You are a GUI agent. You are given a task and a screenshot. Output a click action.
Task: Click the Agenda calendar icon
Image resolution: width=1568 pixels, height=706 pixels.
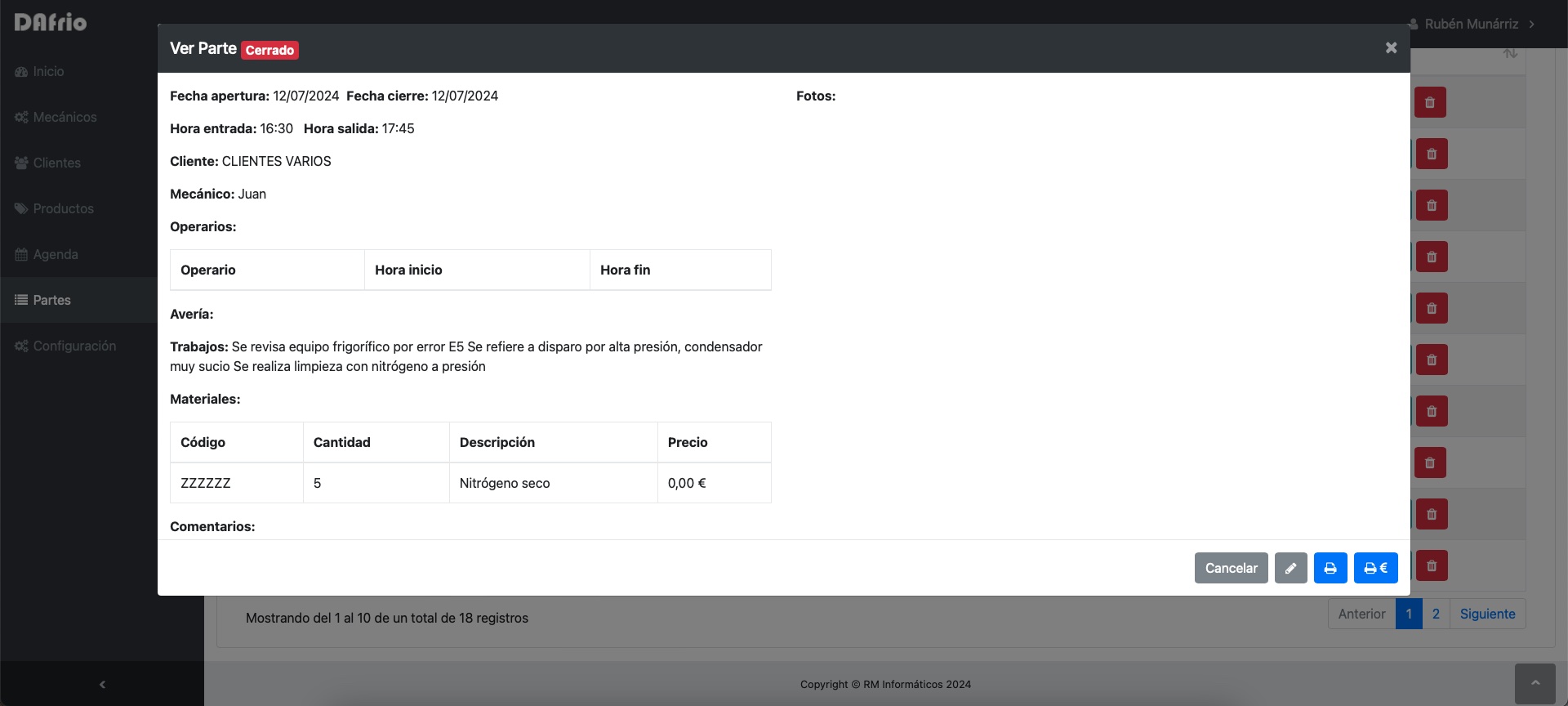(x=21, y=255)
